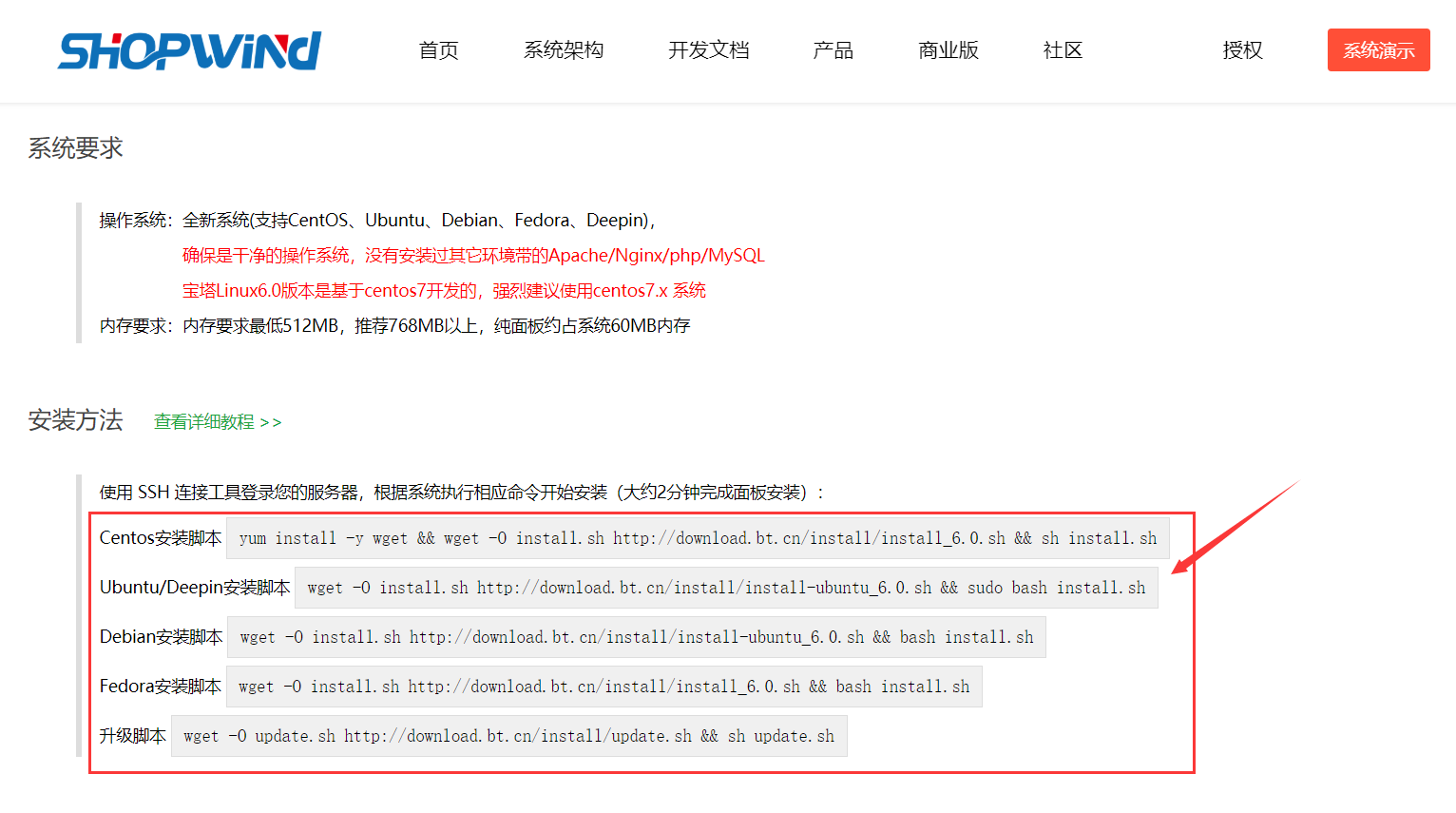Viewport: 1456px width, 813px height.
Task: Open the 首页 menu item
Action: point(439,50)
